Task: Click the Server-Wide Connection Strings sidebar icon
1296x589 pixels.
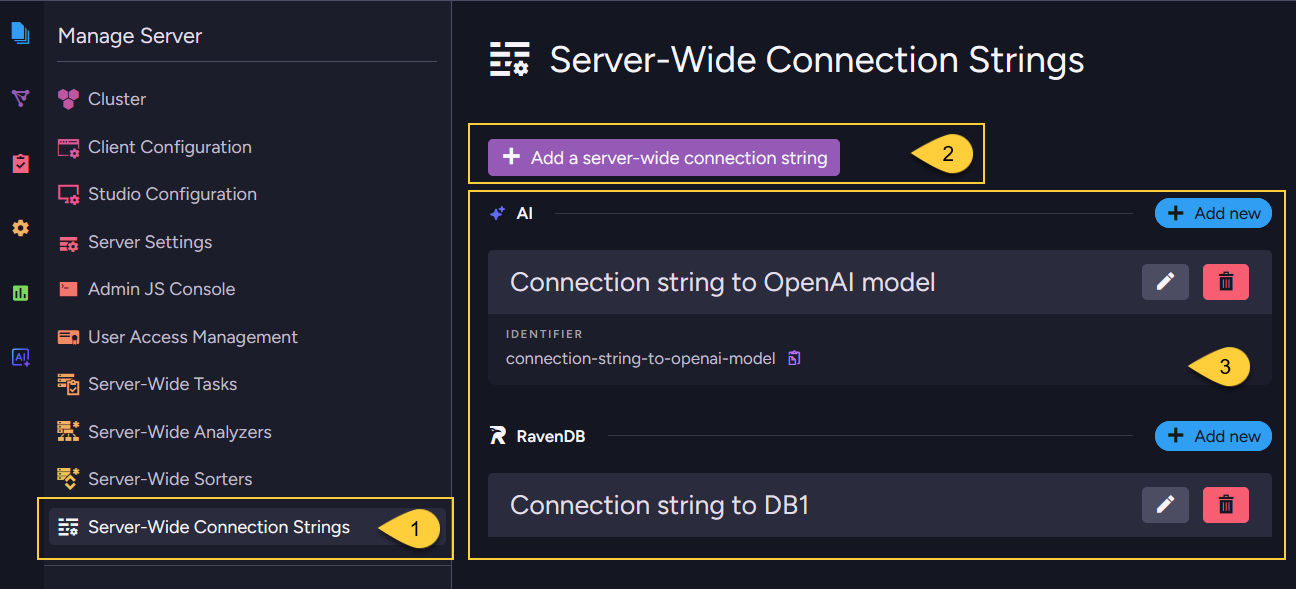Action: click(x=68, y=527)
